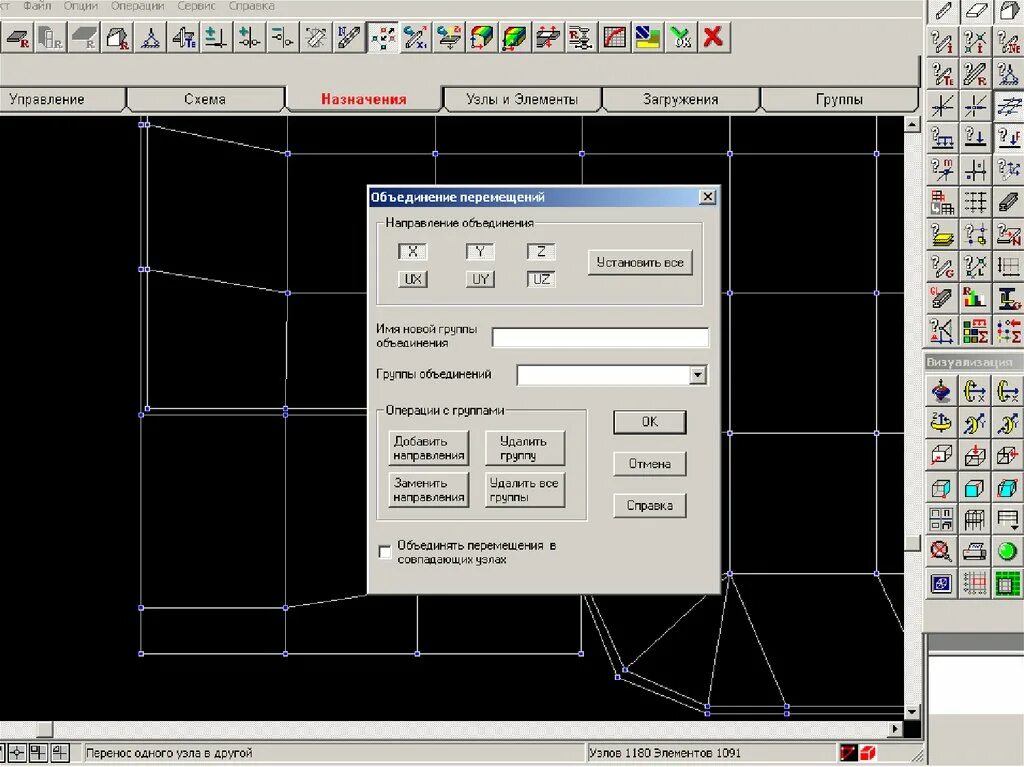Click the green check OK toolbar icon
Viewport: 1024px width, 767px height.
[680, 38]
